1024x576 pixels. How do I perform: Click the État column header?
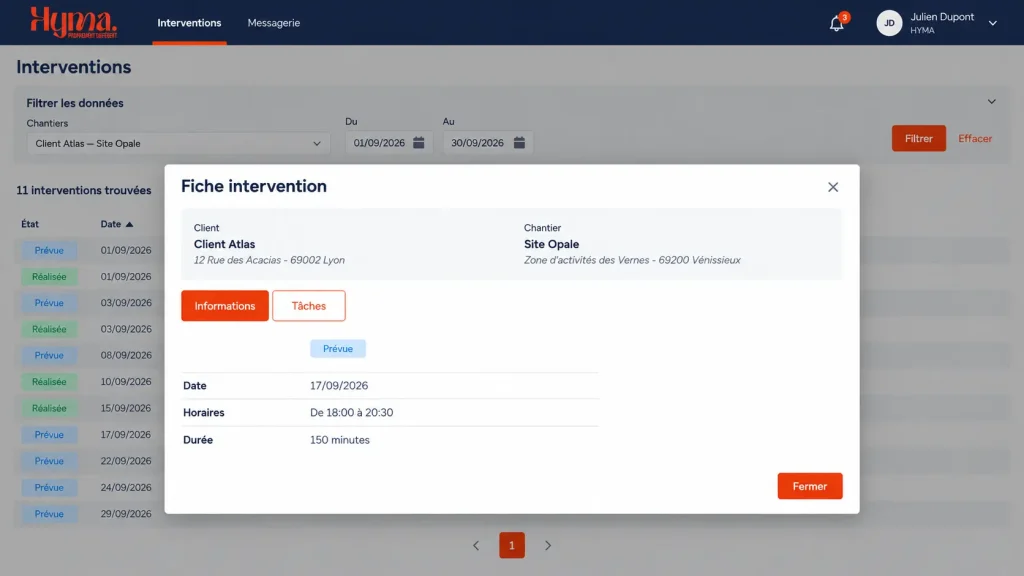[x=30, y=224]
